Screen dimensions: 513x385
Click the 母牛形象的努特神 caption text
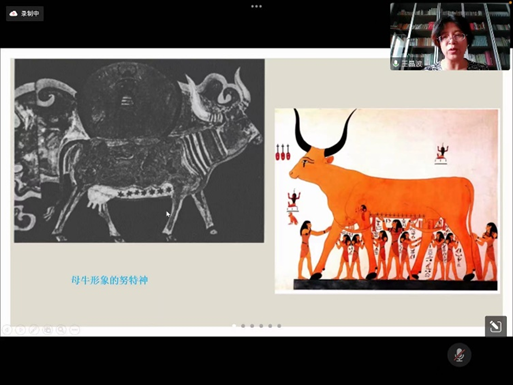tap(110, 280)
